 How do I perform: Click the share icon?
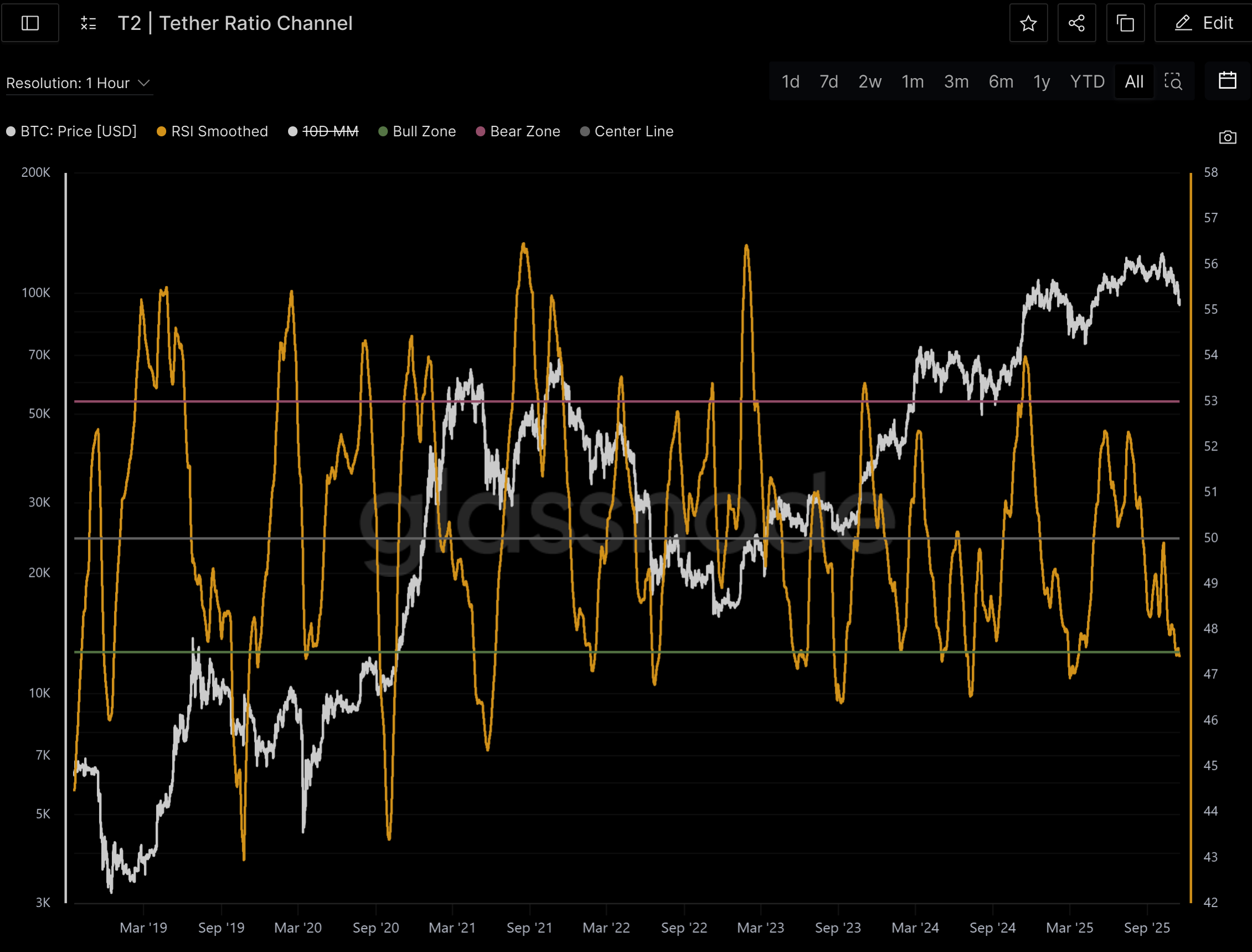[1076, 23]
